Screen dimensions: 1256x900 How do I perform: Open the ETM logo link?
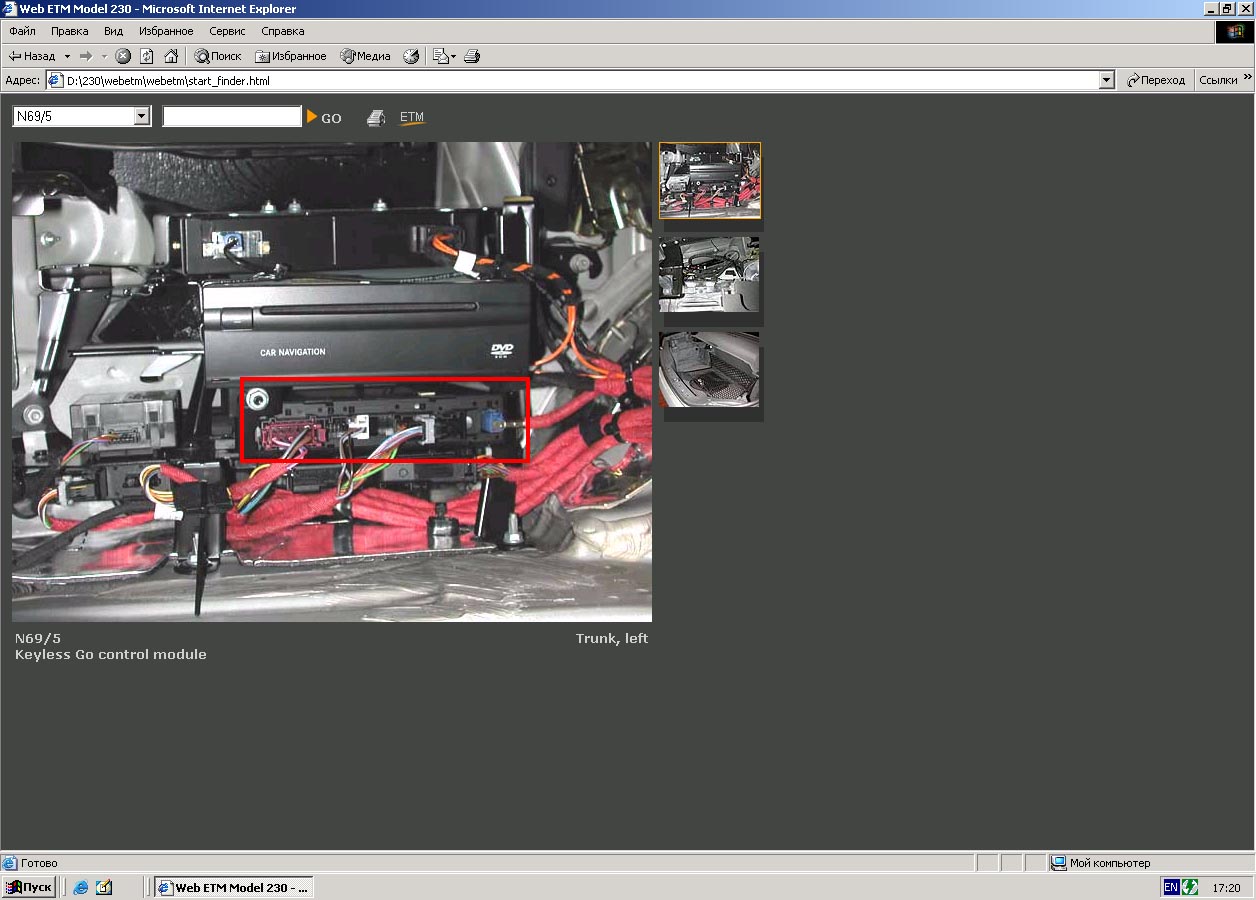(x=412, y=118)
